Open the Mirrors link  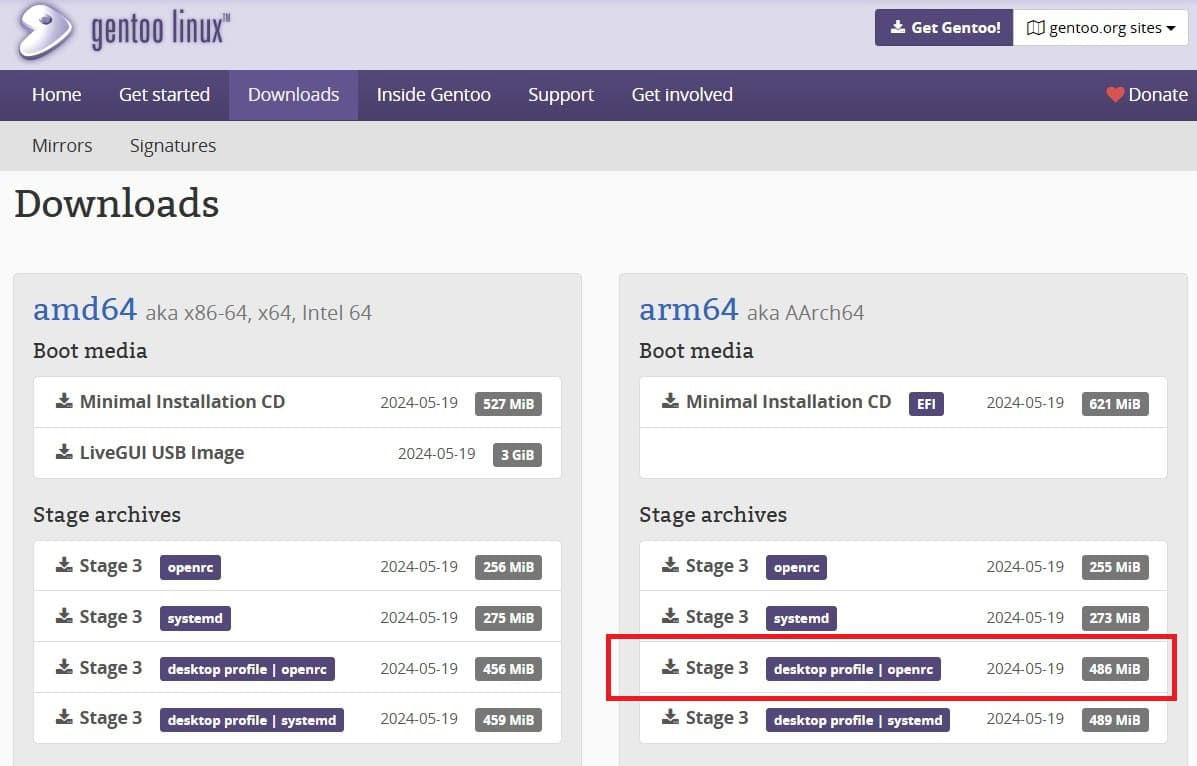coord(62,145)
